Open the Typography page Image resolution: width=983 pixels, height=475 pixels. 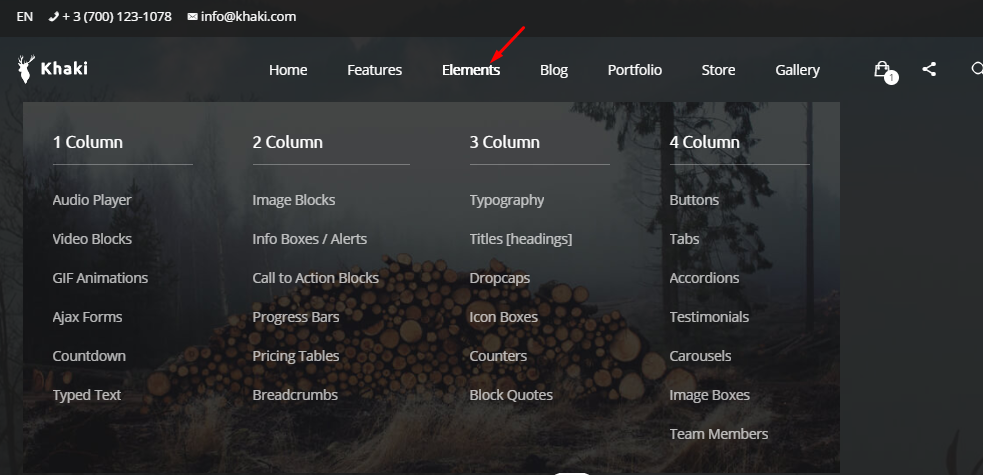click(x=507, y=201)
